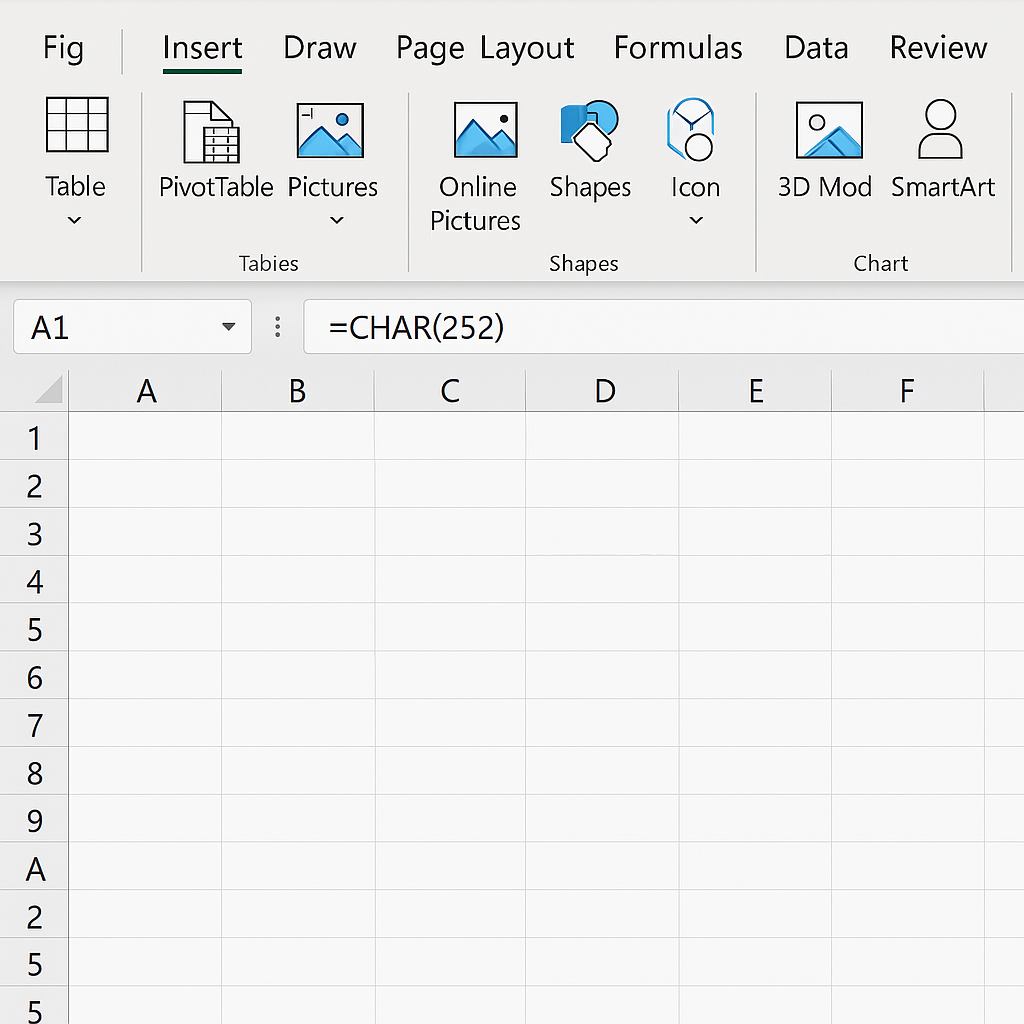Screen dimensions: 1024x1024
Task: Select row 4 header
Action: tap(35, 581)
